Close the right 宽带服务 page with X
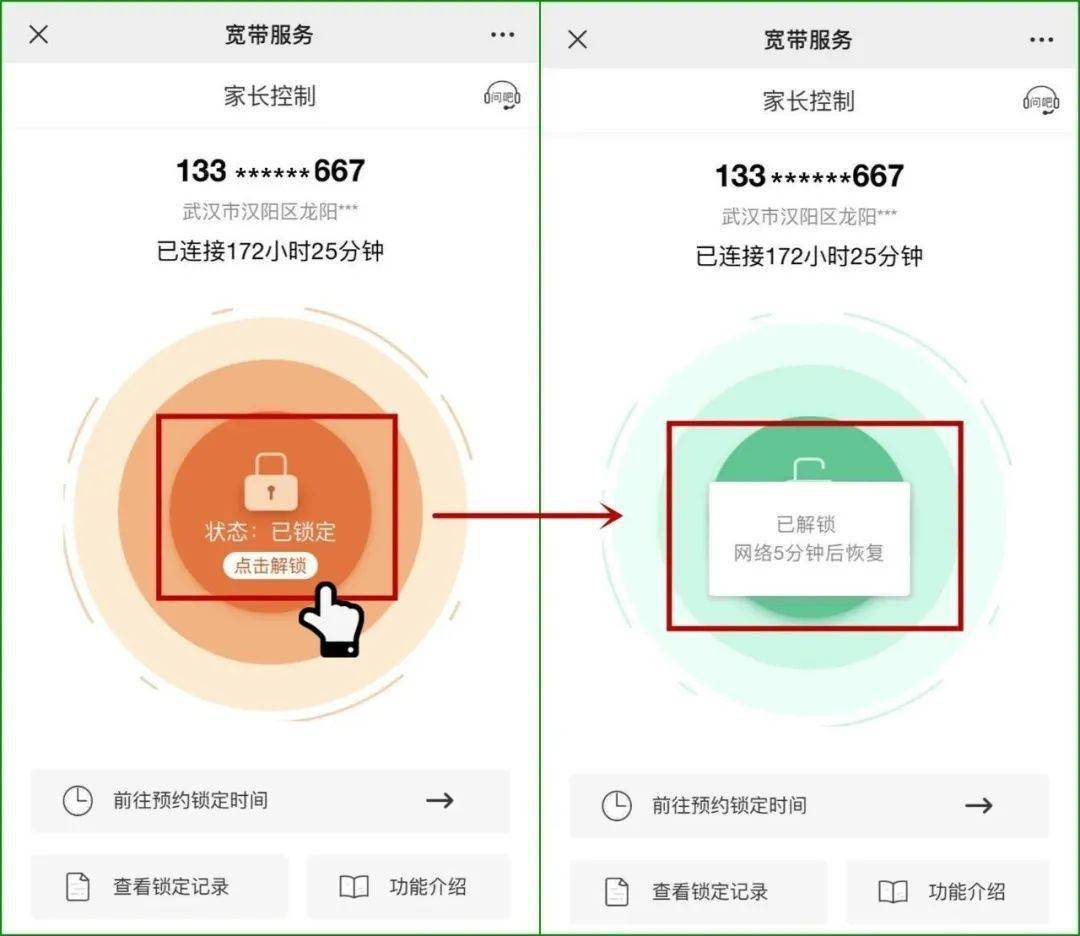 pyautogui.click(x=578, y=39)
